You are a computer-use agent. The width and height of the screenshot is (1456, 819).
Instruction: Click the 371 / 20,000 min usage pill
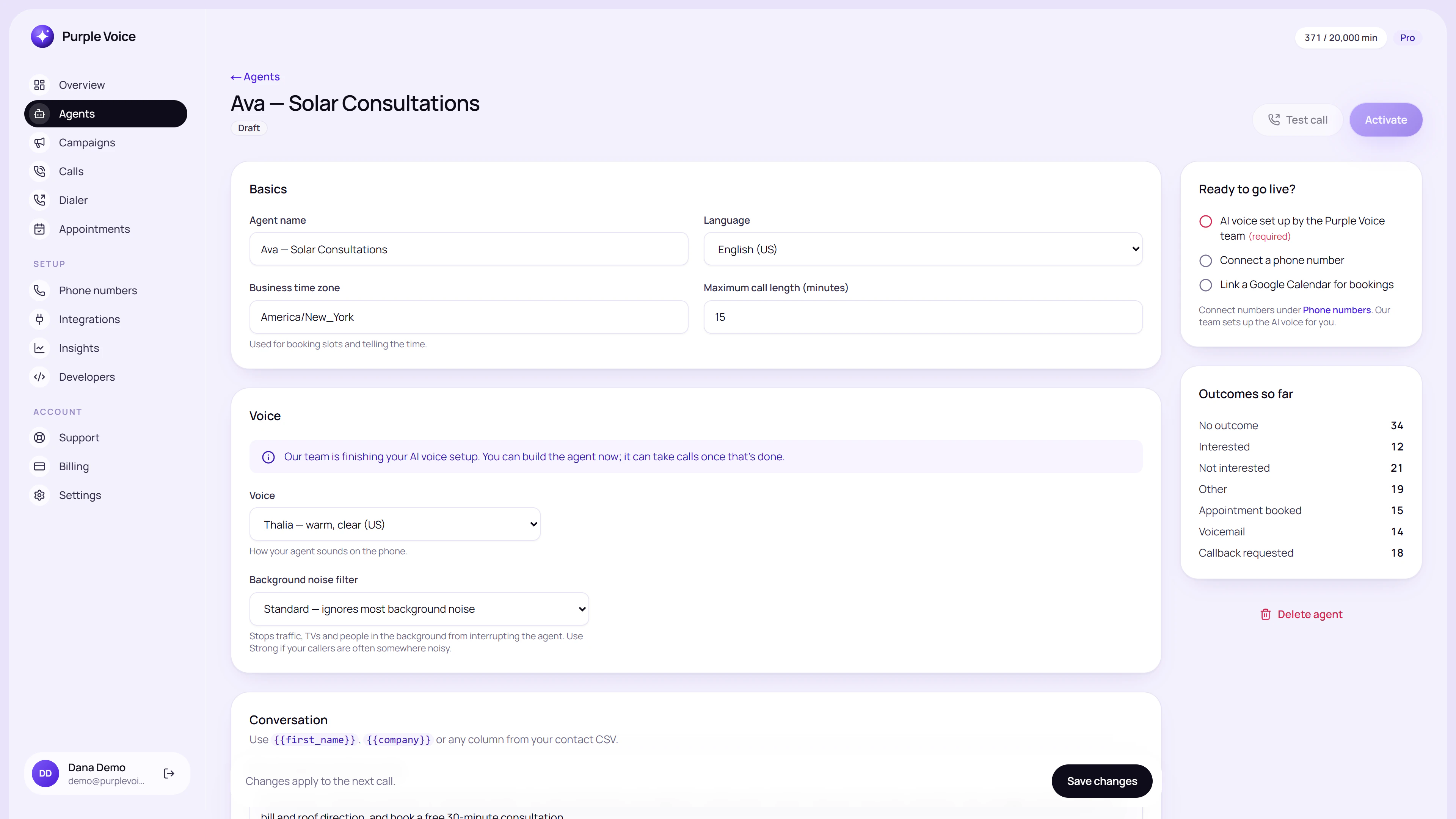[1341, 38]
